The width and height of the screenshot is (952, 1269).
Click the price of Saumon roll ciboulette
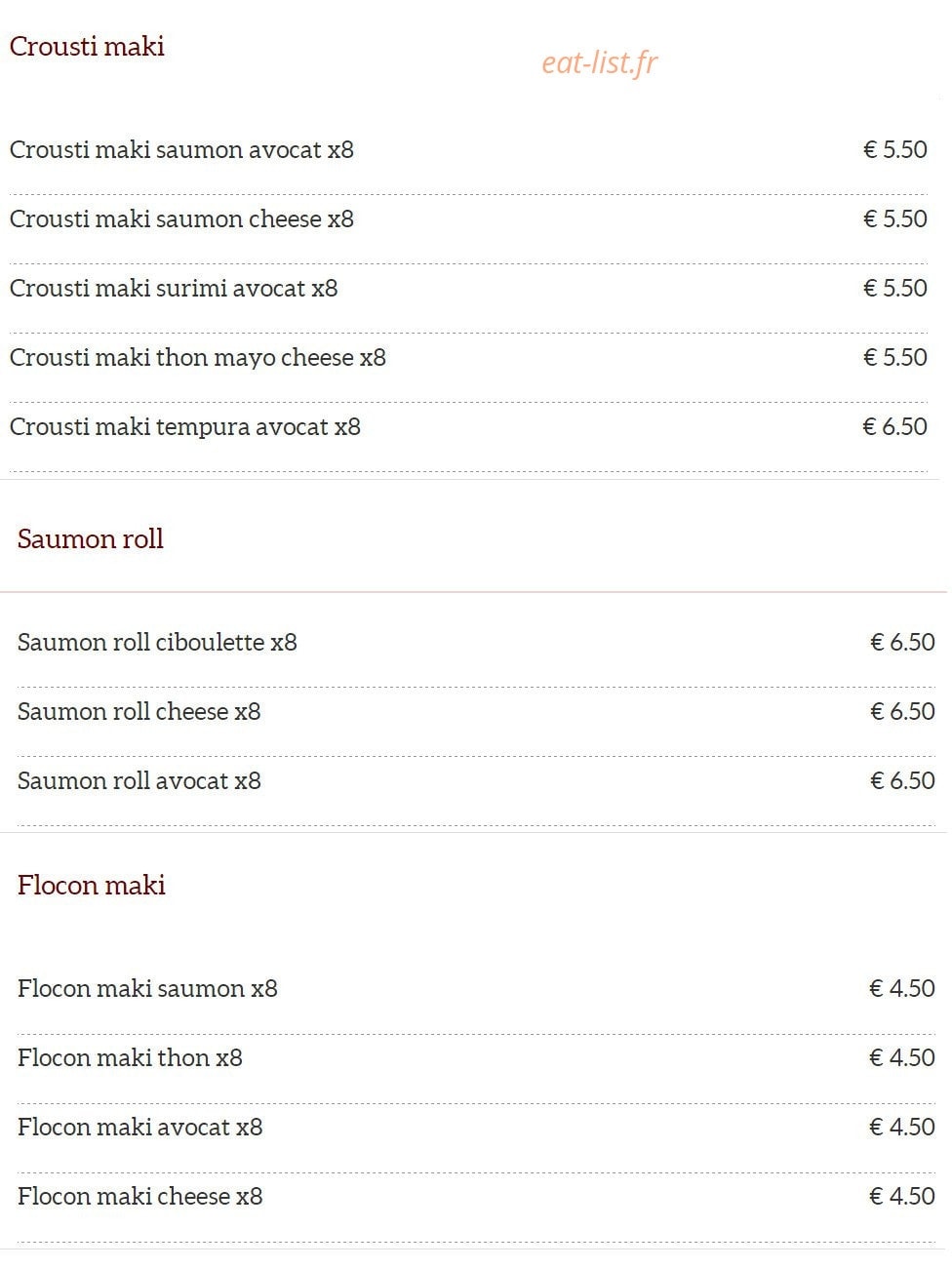click(x=902, y=642)
